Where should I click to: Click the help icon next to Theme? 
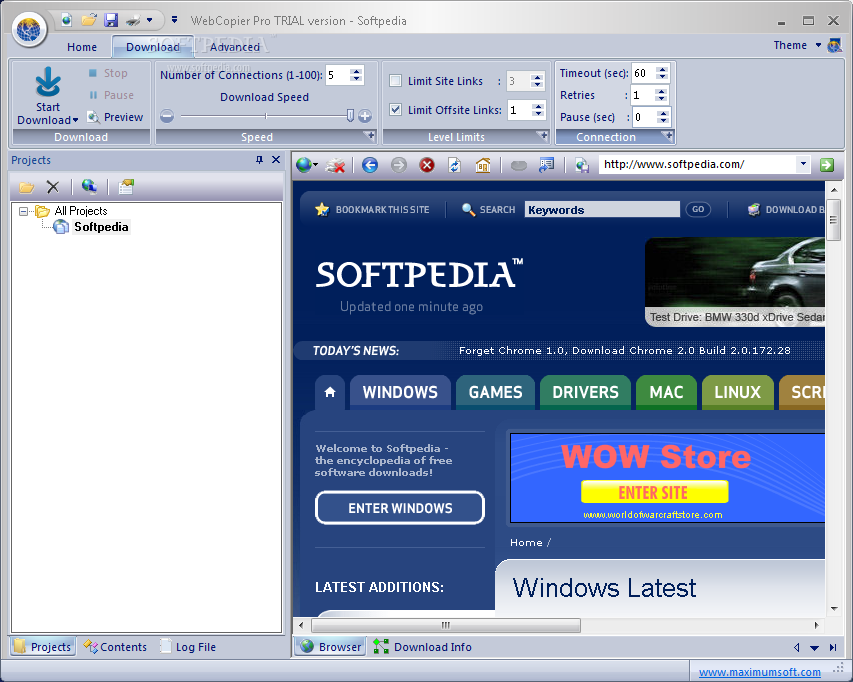(x=835, y=46)
